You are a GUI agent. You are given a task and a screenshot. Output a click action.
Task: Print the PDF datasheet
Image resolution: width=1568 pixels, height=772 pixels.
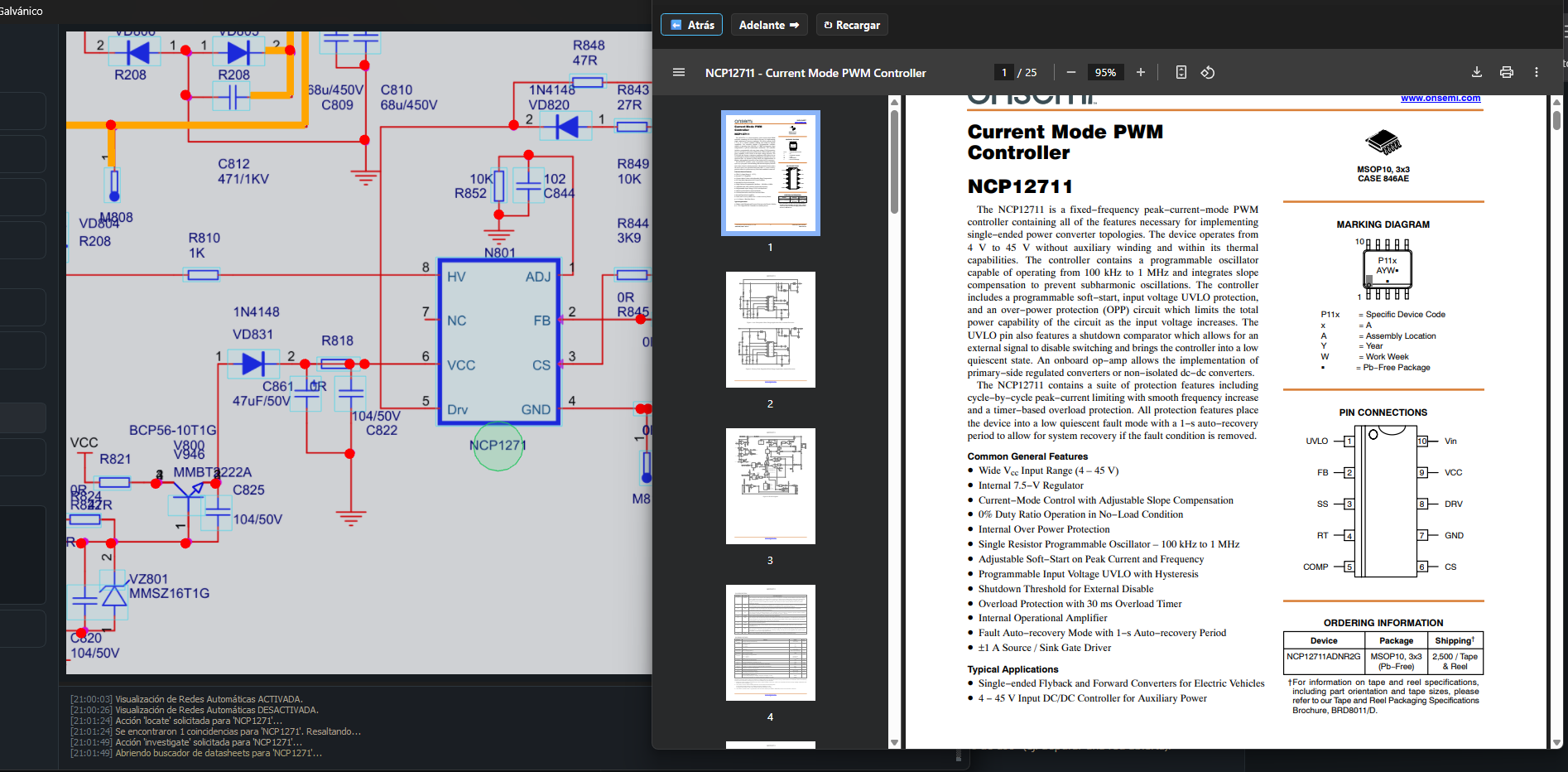click(x=1507, y=72)
